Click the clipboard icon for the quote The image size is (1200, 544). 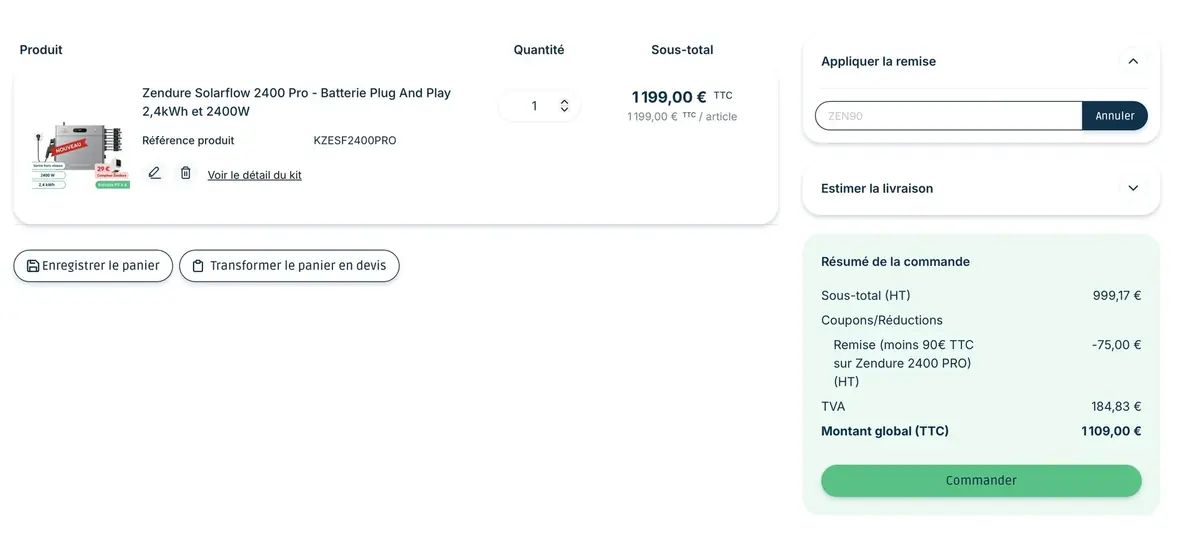coord(198,266)
